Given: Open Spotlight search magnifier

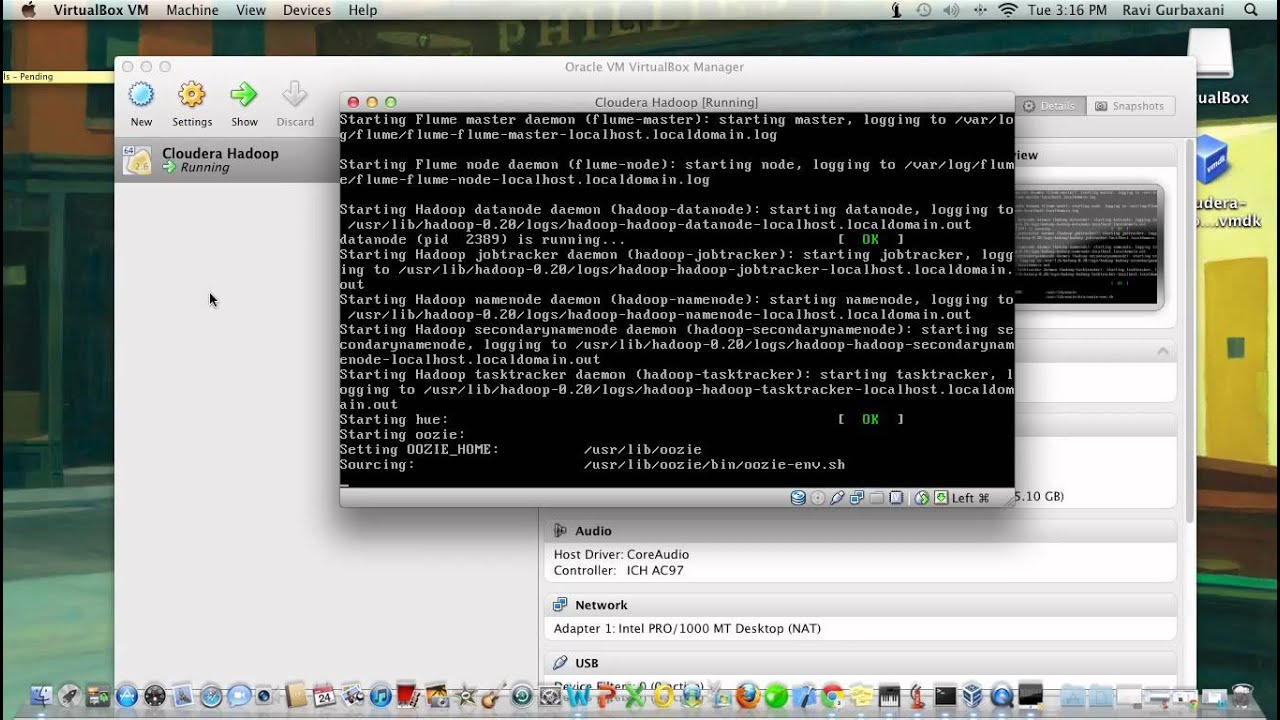Looking at the screenshot, I should pyautogui.click(x=1251, y=10).
